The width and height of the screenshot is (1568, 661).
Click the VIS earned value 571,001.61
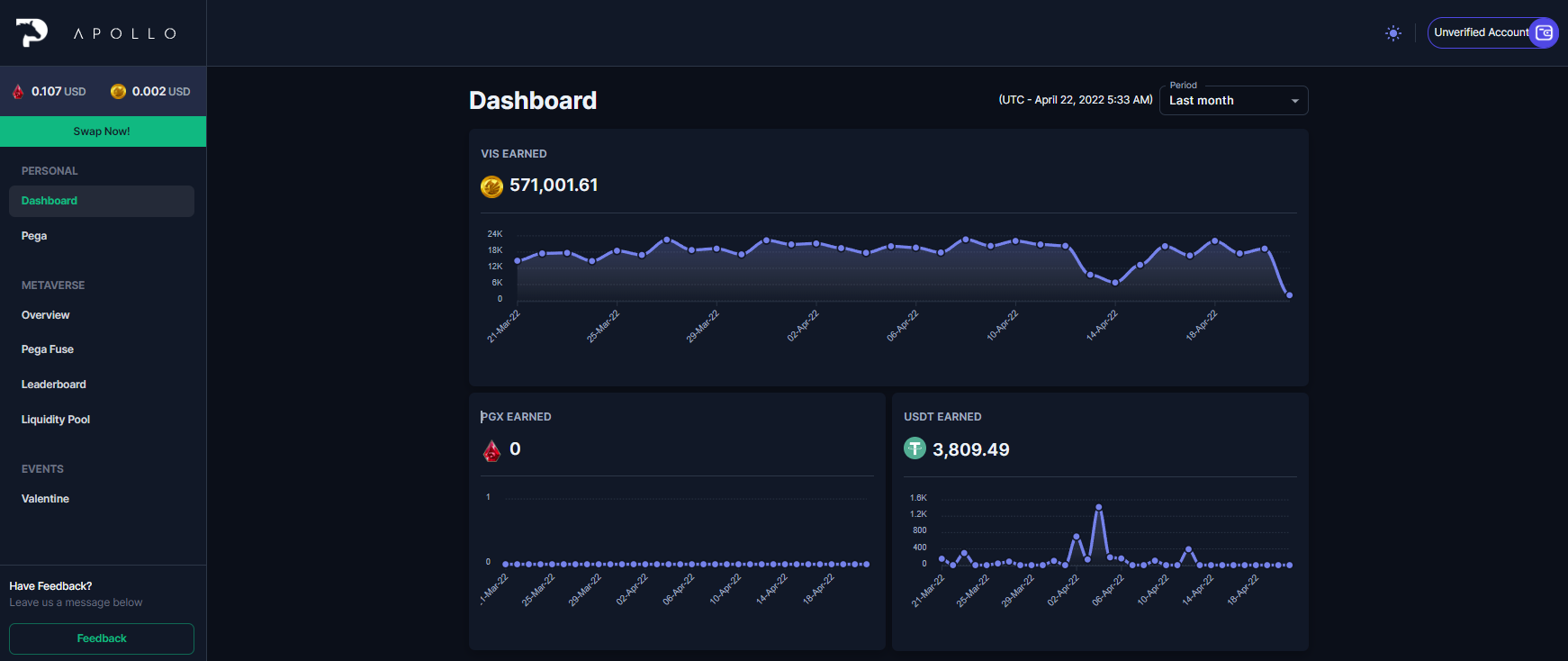[554, 186]
